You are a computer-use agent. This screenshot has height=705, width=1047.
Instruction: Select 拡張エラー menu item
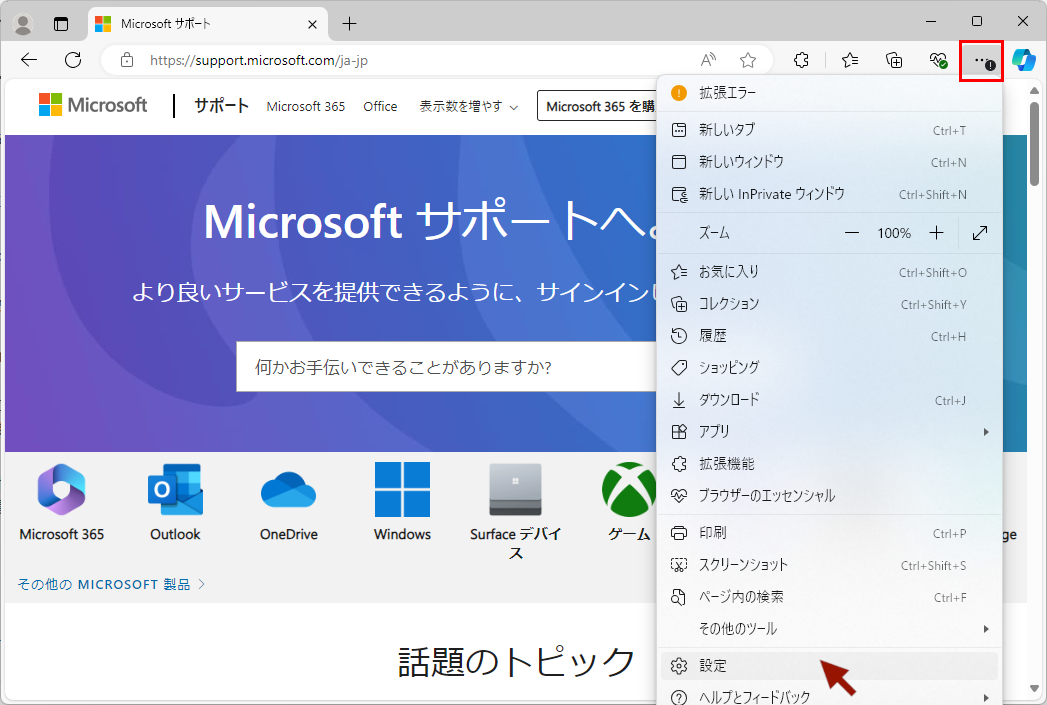829,93
